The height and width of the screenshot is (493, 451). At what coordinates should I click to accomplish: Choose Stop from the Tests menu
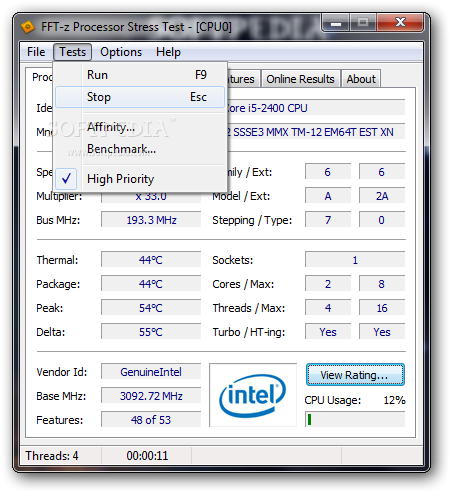(x=140, y=97)
